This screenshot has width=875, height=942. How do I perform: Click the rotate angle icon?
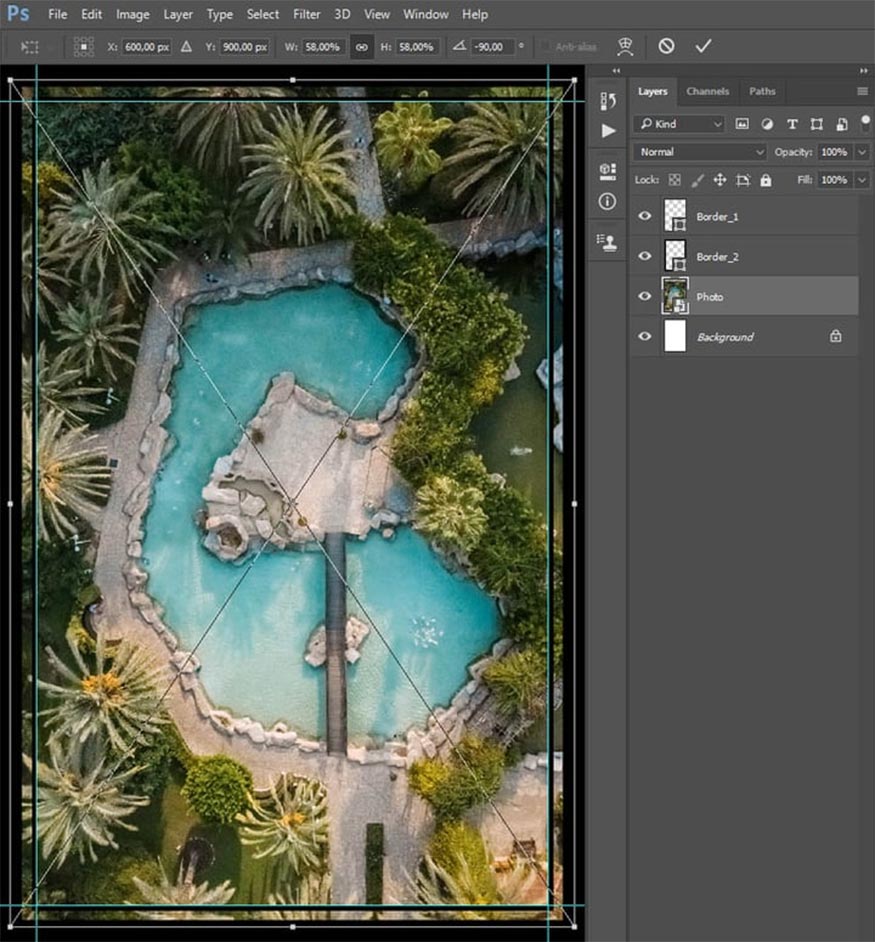pyautogui.click(x=459, y=46)
